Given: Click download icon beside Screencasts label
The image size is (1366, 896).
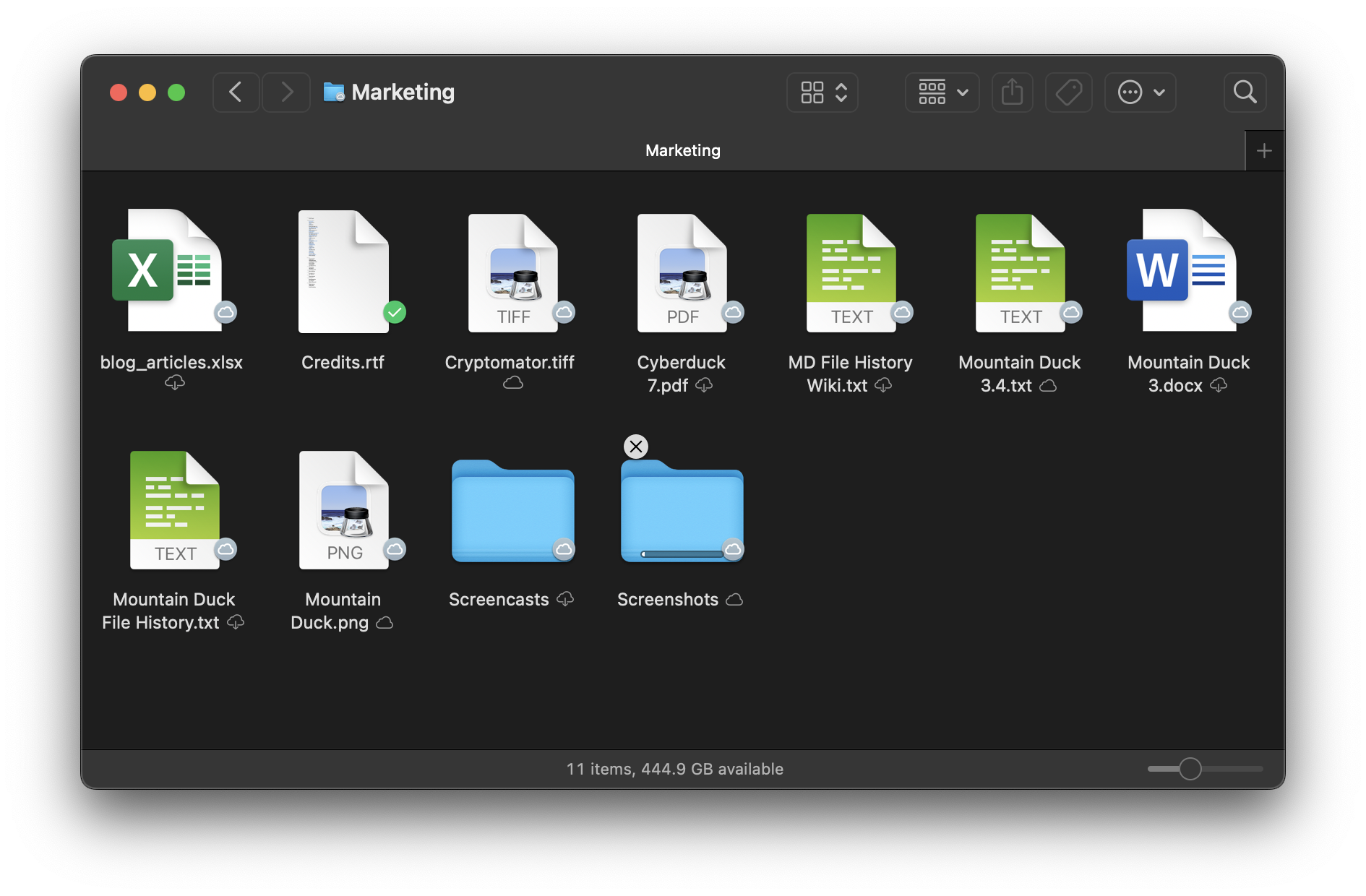Looking at the screenshot, I should click(x=565, y=599).
